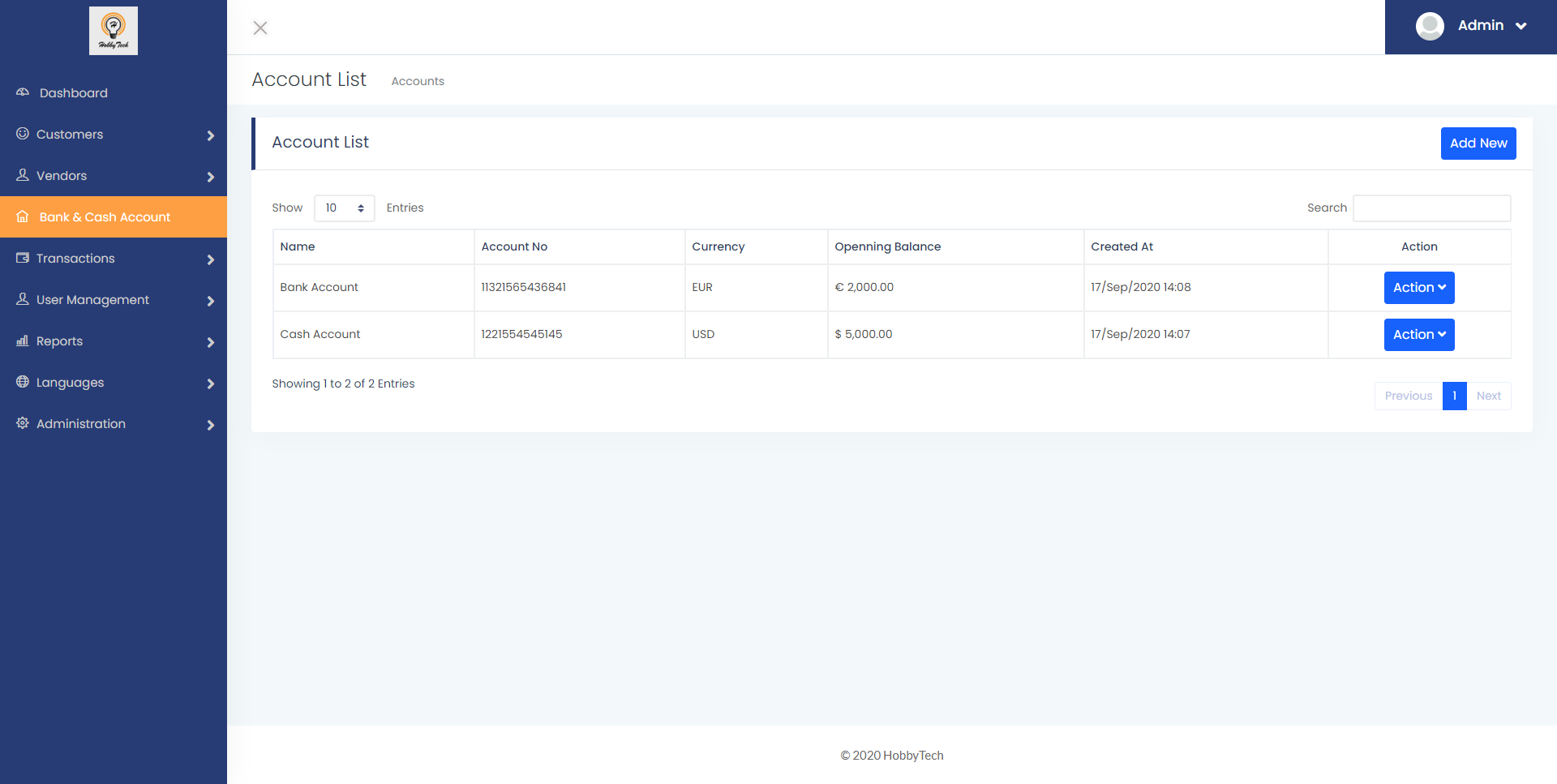Image resolution: width=1557 pixels, height=784 pixels.
Task: Click the Add New button
Action: [1478, 144]
